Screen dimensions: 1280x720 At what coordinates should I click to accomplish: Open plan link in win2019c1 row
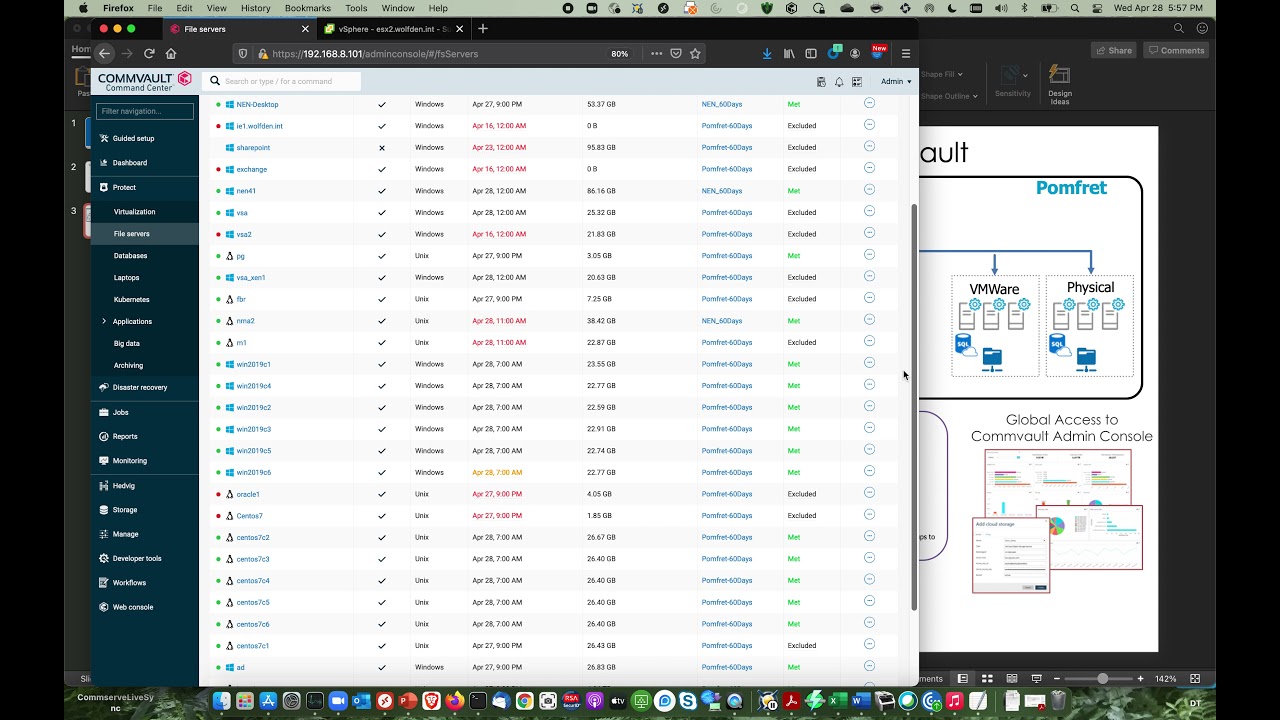(727, 364)
